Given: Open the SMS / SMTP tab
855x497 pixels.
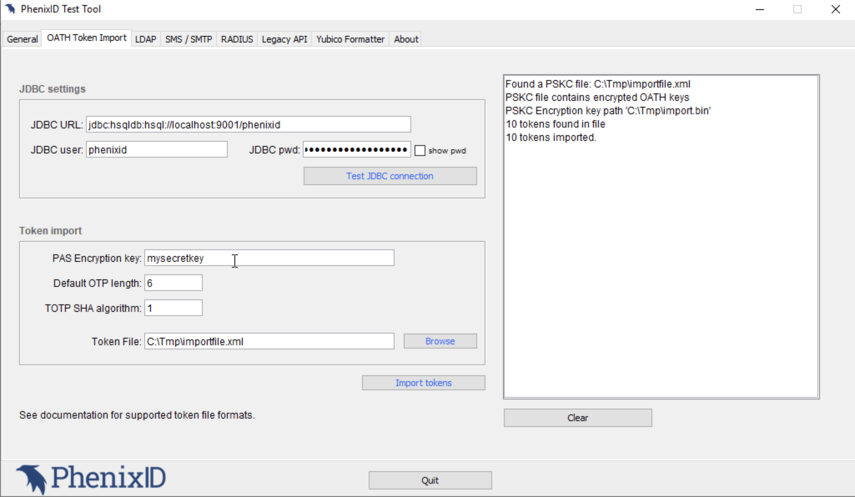Looking at the screenshot, I should point(189,39).
